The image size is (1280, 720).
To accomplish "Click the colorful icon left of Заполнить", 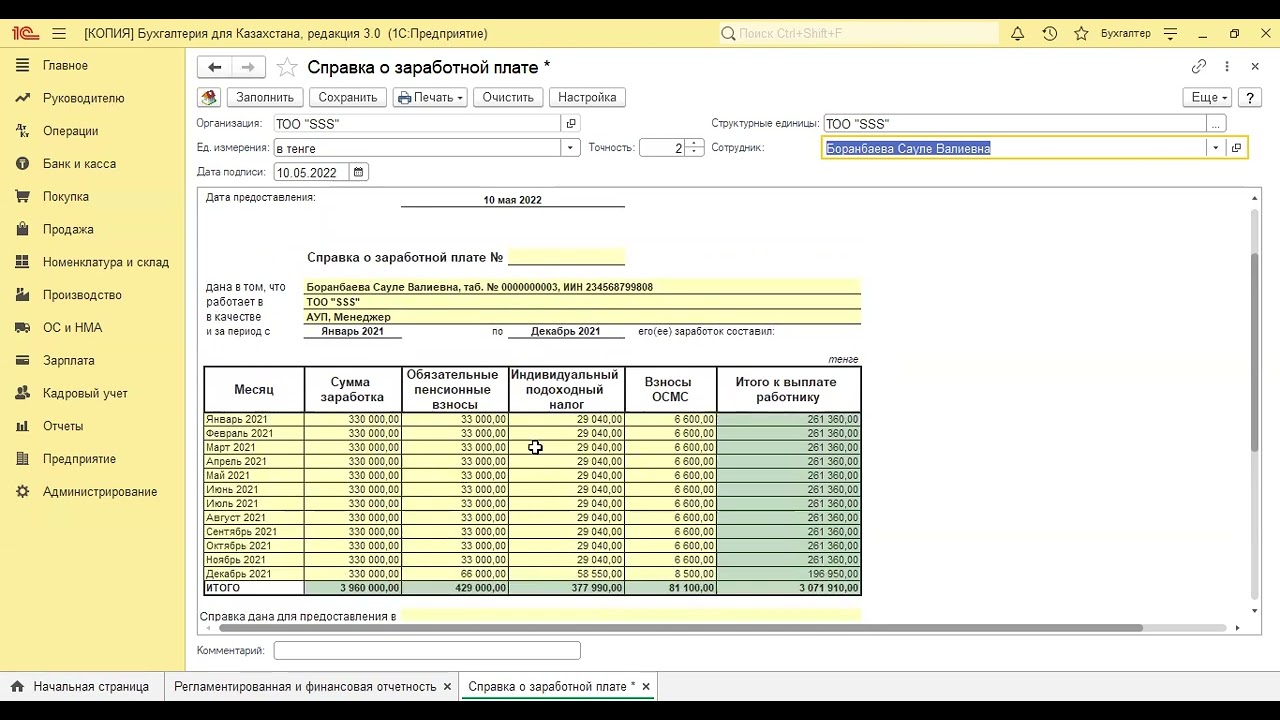I will pyautogui.click(x=209, y=97).
